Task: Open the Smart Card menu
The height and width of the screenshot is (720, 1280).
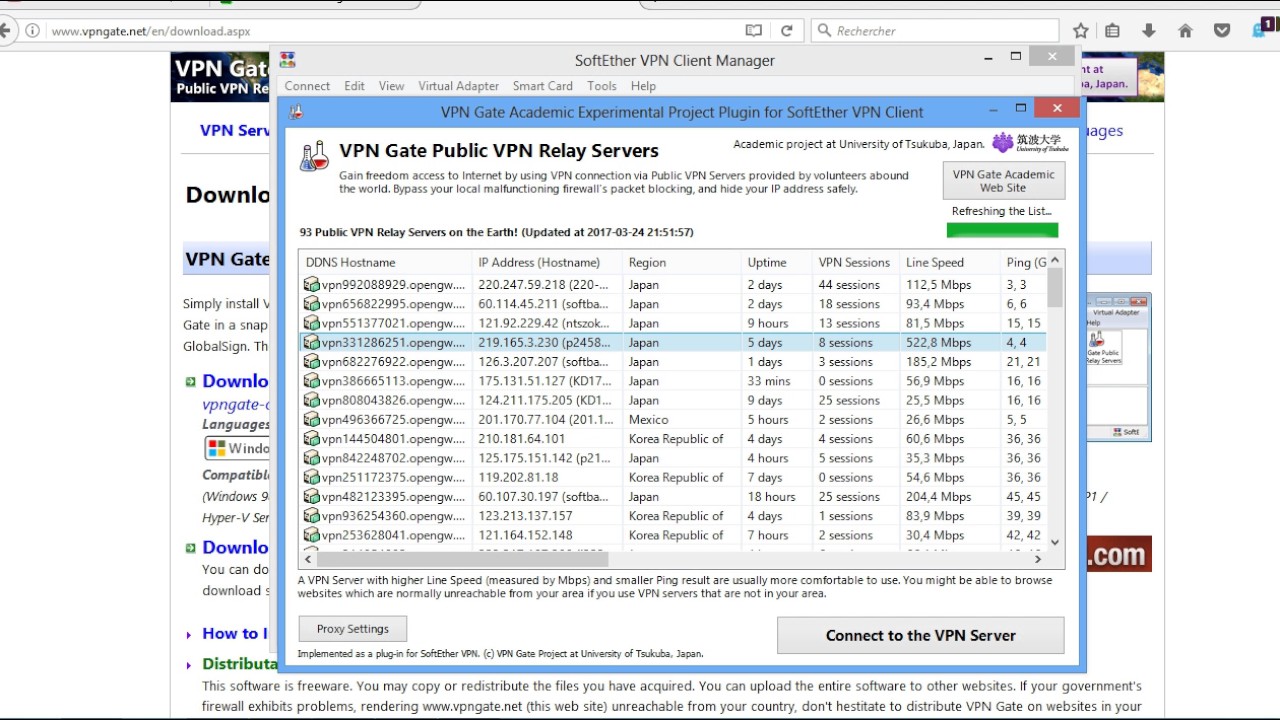Action: coord(543,86)
